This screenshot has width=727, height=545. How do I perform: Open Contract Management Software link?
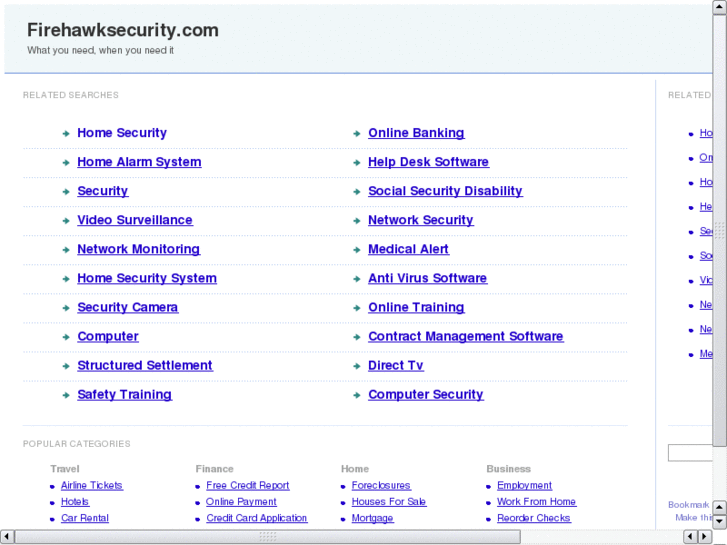click(x=465, y=336)
